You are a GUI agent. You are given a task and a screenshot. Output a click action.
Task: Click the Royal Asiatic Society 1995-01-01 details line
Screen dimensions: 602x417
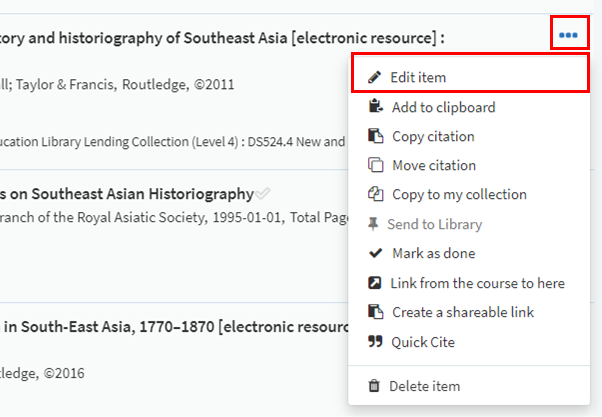[170, 216]
